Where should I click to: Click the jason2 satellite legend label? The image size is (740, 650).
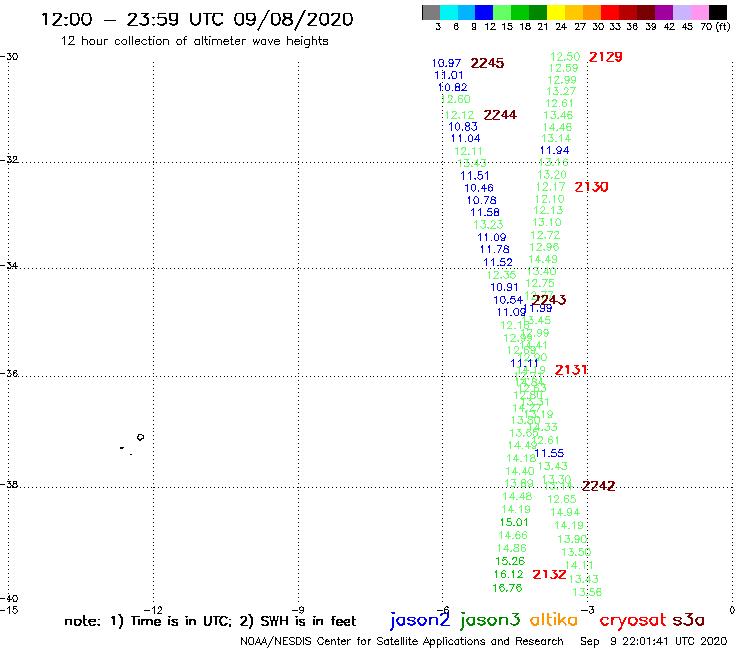(x=420, y=620)
